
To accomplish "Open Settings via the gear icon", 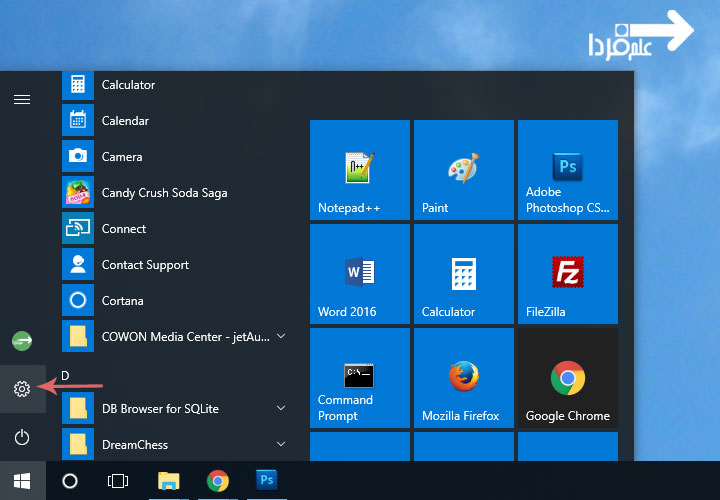I will pos(22,388).
